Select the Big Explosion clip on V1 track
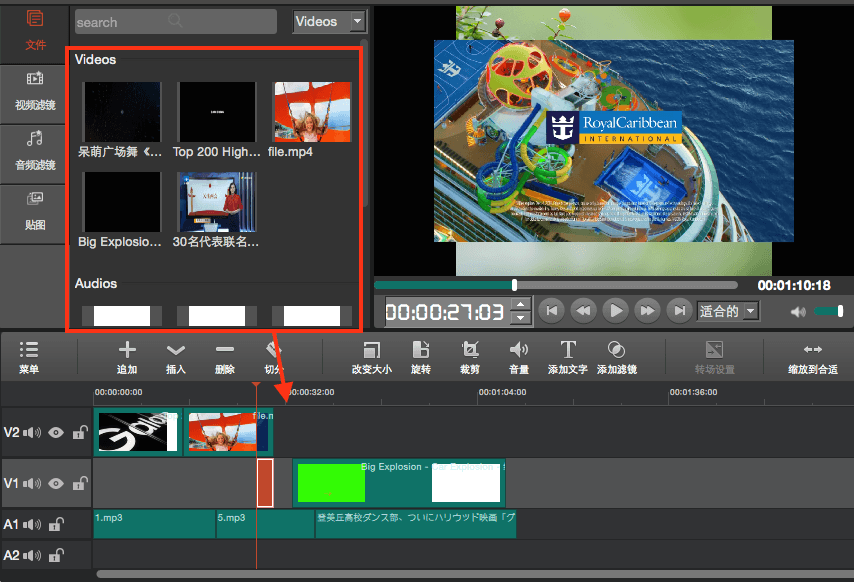Screen dimensions: 854x582 point(399,483)
